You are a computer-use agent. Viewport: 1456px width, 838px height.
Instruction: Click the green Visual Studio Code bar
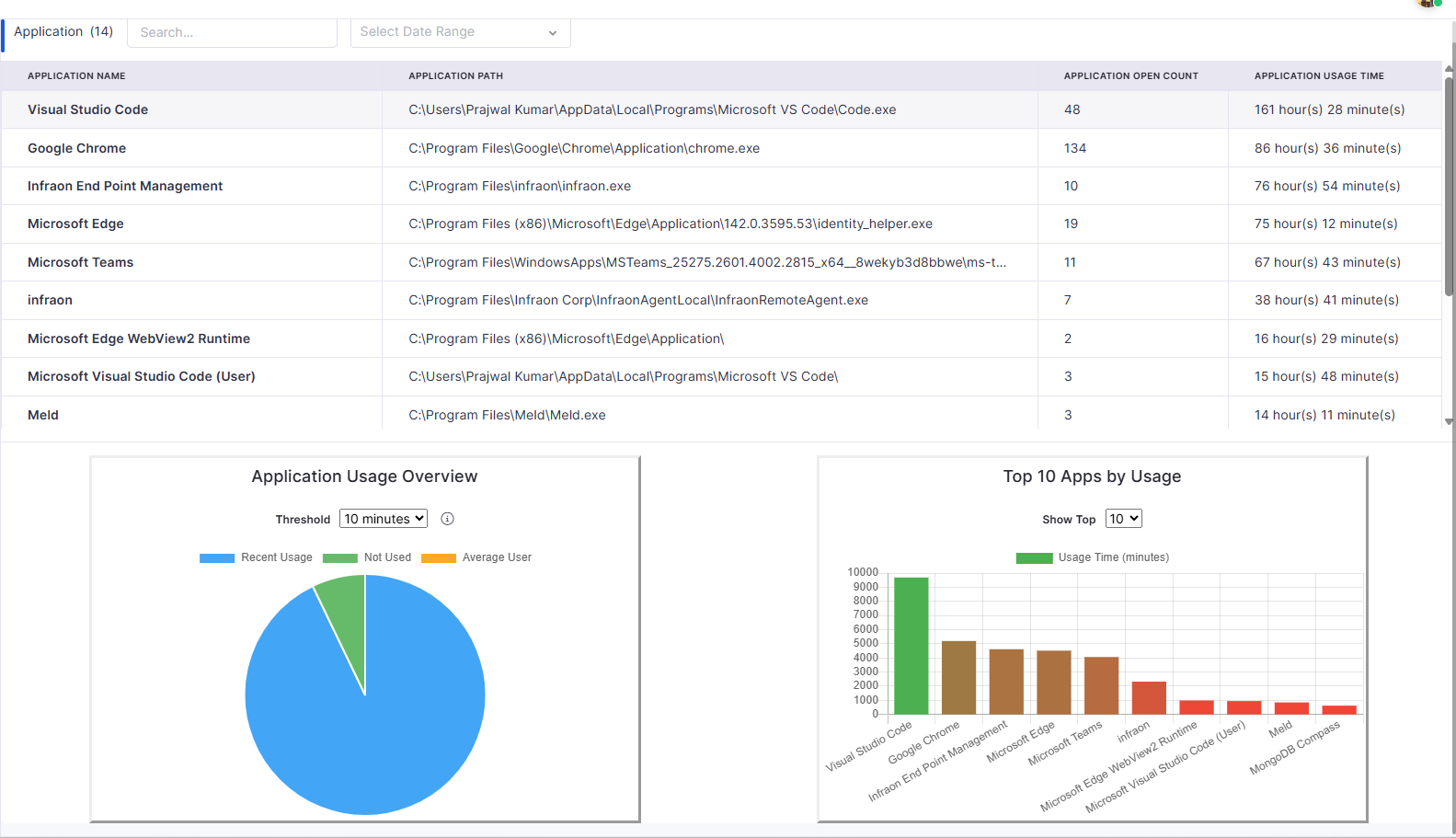911,645
